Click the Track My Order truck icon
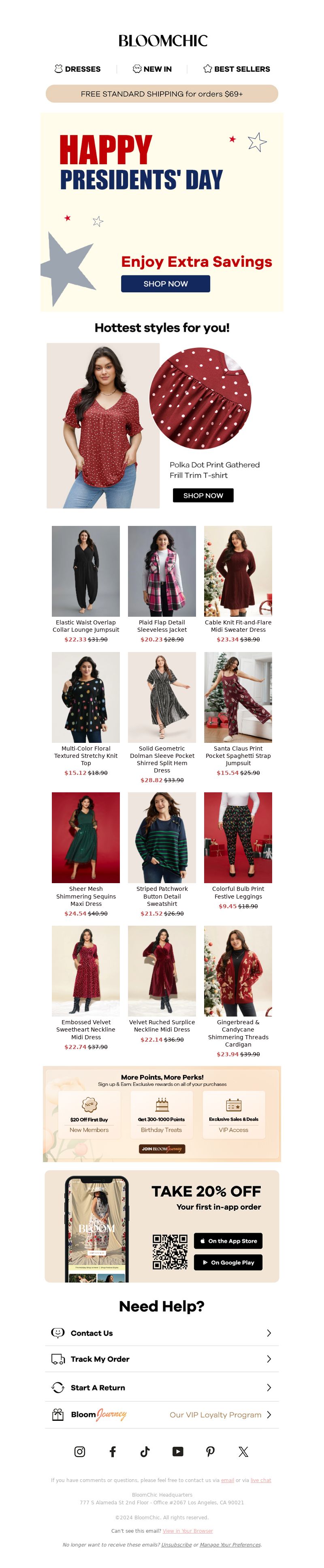Image resolution: width=324 pixels, height=1568 pixels. pyautogui.click(x=58, y=1359)
